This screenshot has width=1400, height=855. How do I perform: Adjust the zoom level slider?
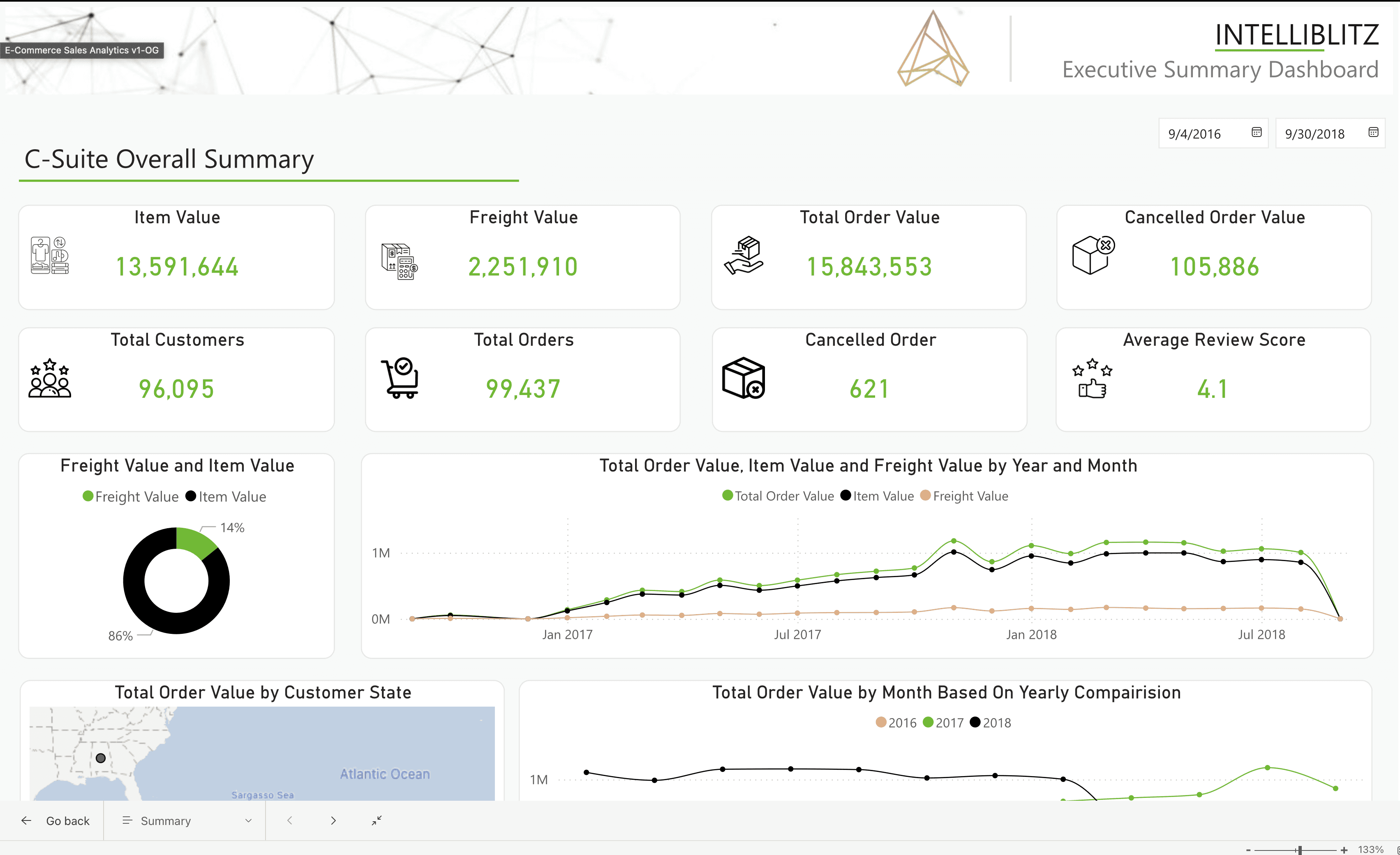click(1299, 850)
